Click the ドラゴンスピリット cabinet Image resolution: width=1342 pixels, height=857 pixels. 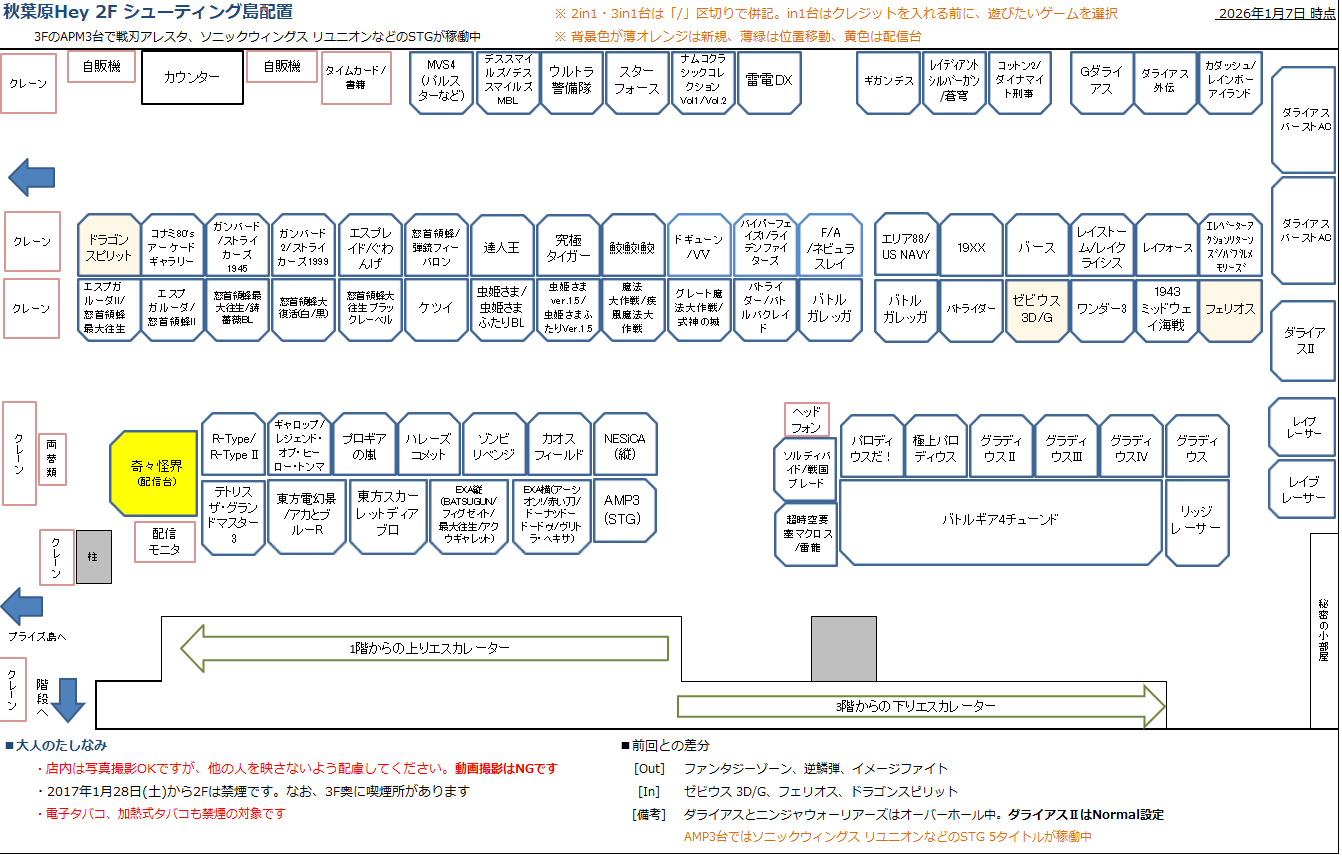(x=110, y=244)
